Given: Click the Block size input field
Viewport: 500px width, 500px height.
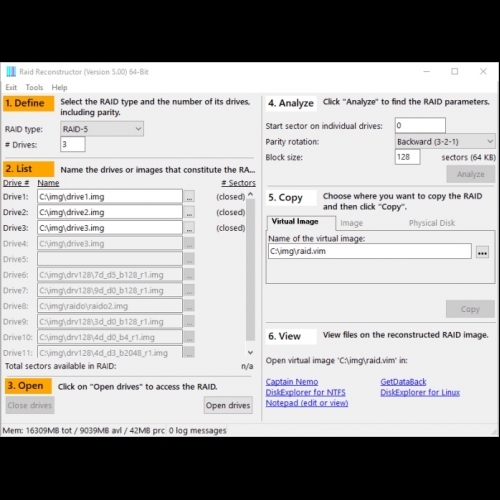Looking at the screenshot, I should pos(407,157).
